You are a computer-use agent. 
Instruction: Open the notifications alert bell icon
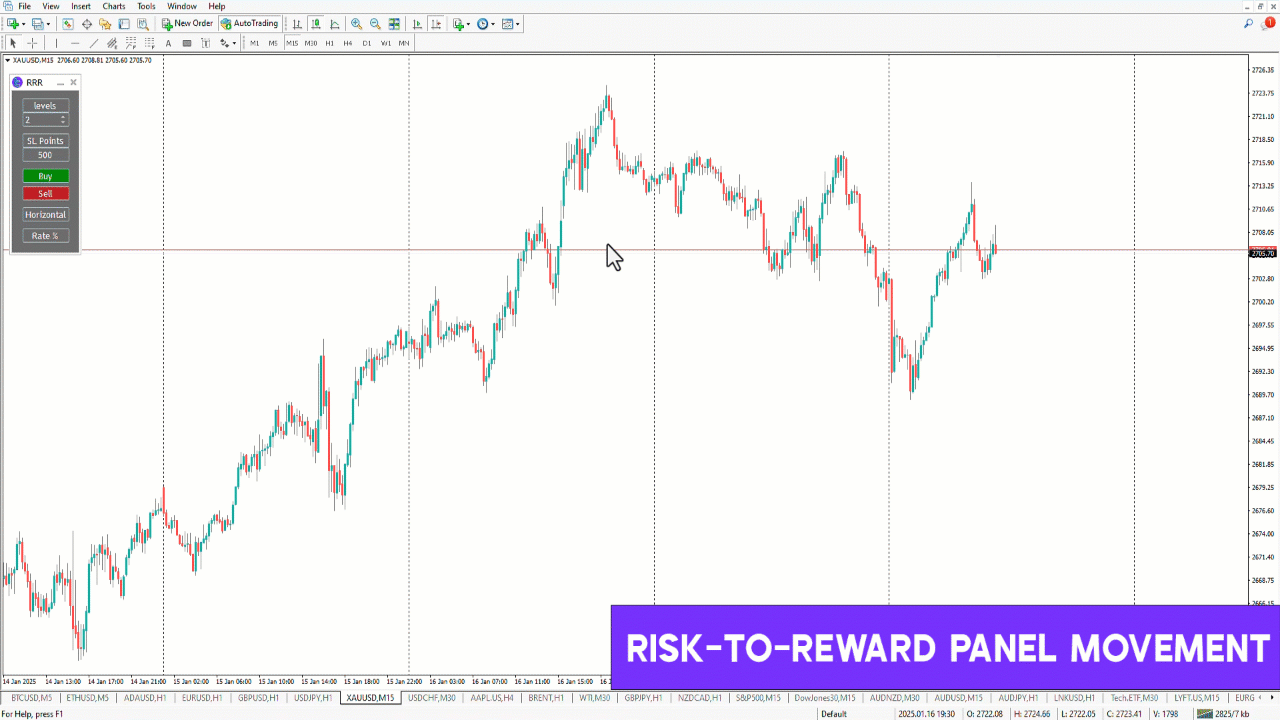pyautogui.click(x=1268, y=23)
